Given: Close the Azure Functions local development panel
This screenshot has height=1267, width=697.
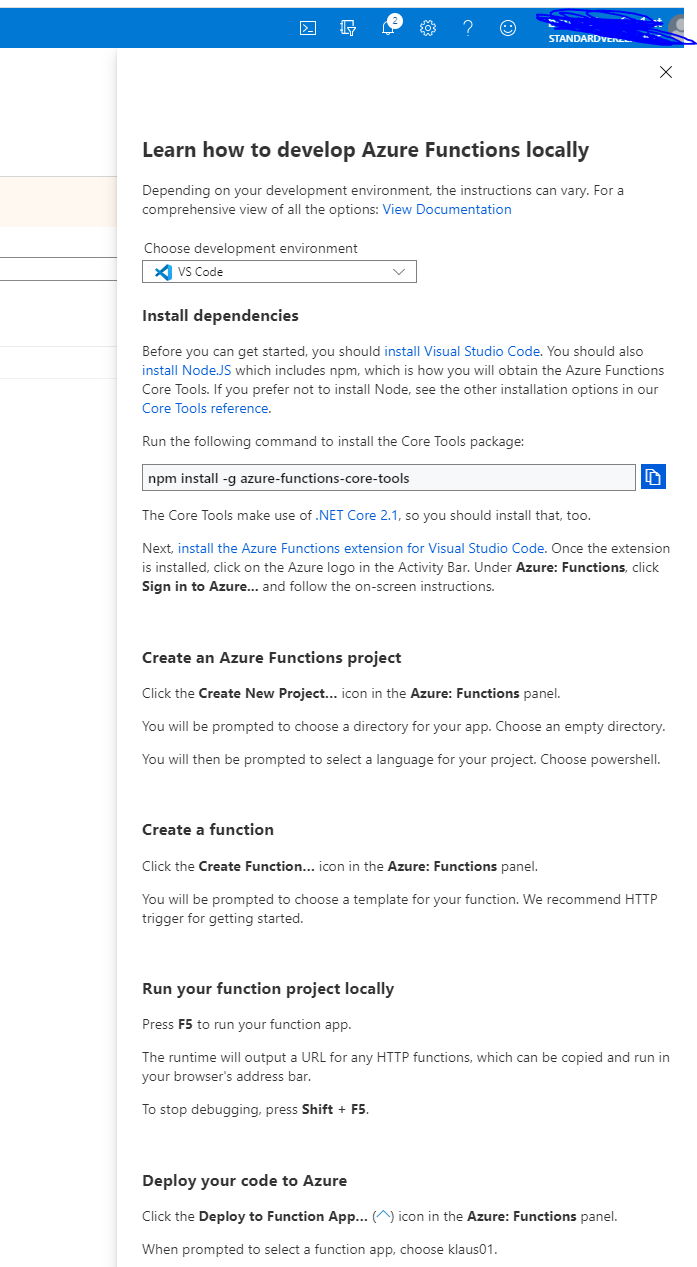Looking at the screenshot, I should 666,72.
